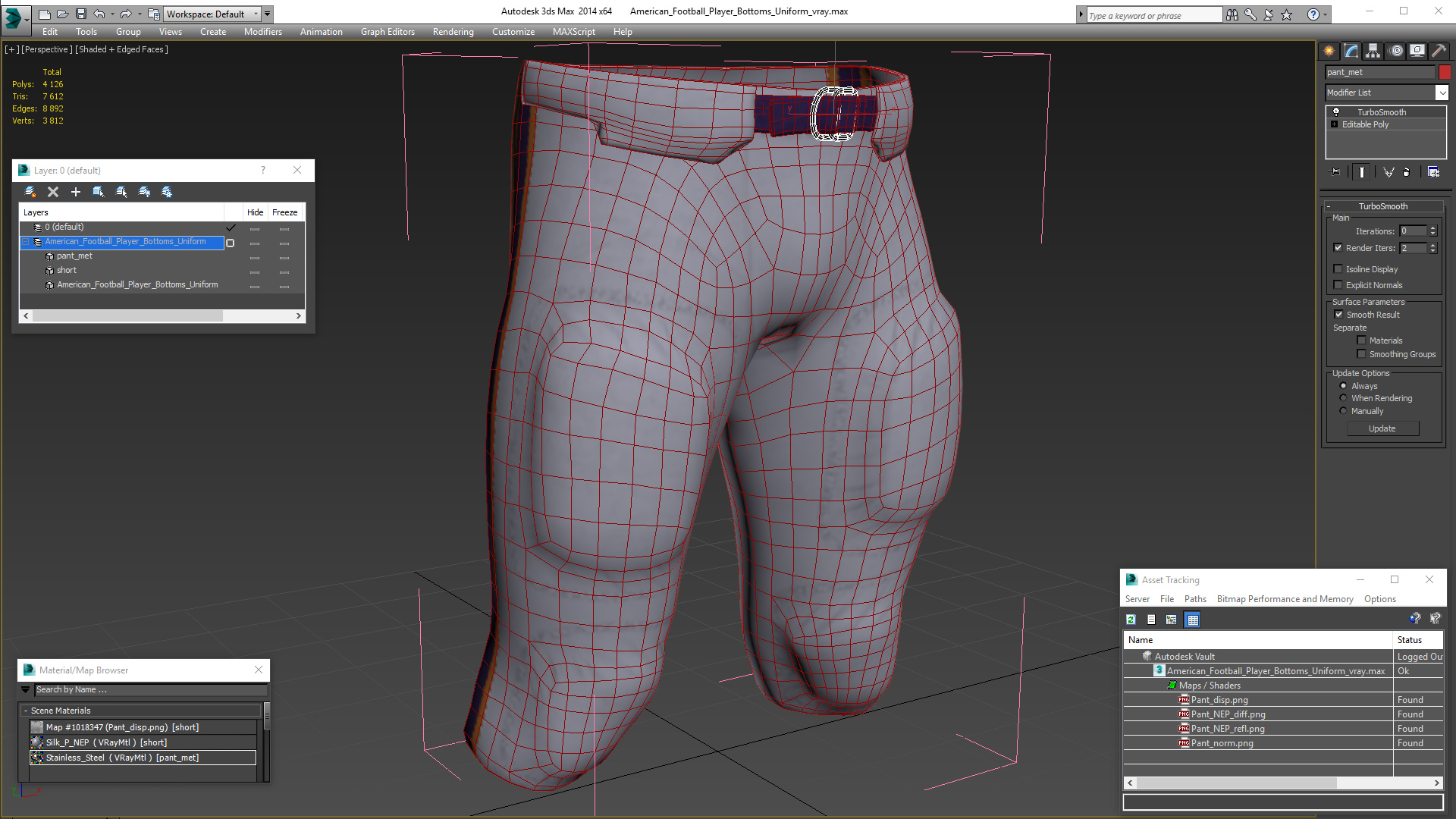Viewport: 1456px width, 819px height.
Task: Open the redo history dropdown arrow
Action: [x=139, y=14]
